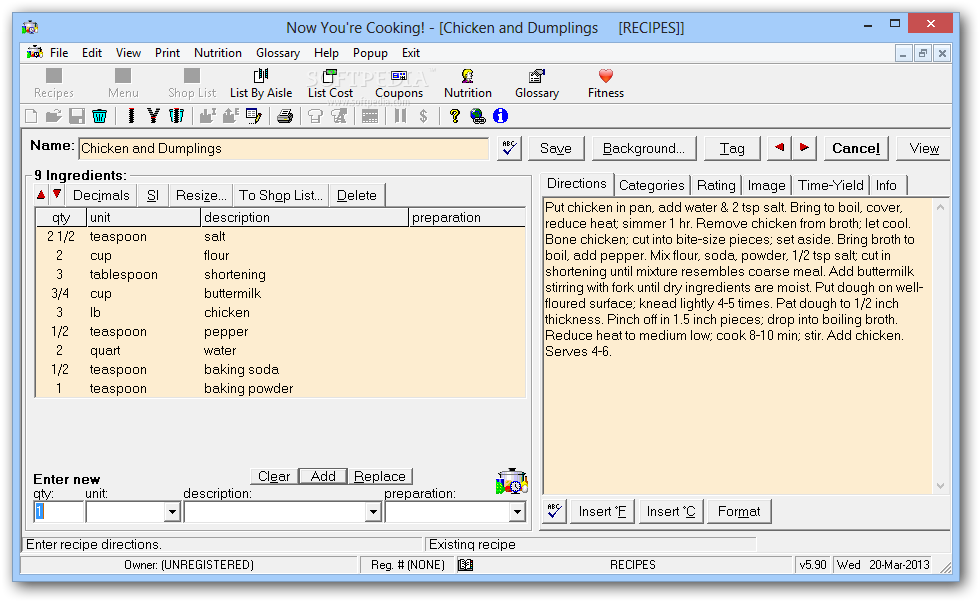Expand the unit dropdown arrow
The width and height of the screenshot is (980, 602).
pyautogui.click(x=172, y=513)
